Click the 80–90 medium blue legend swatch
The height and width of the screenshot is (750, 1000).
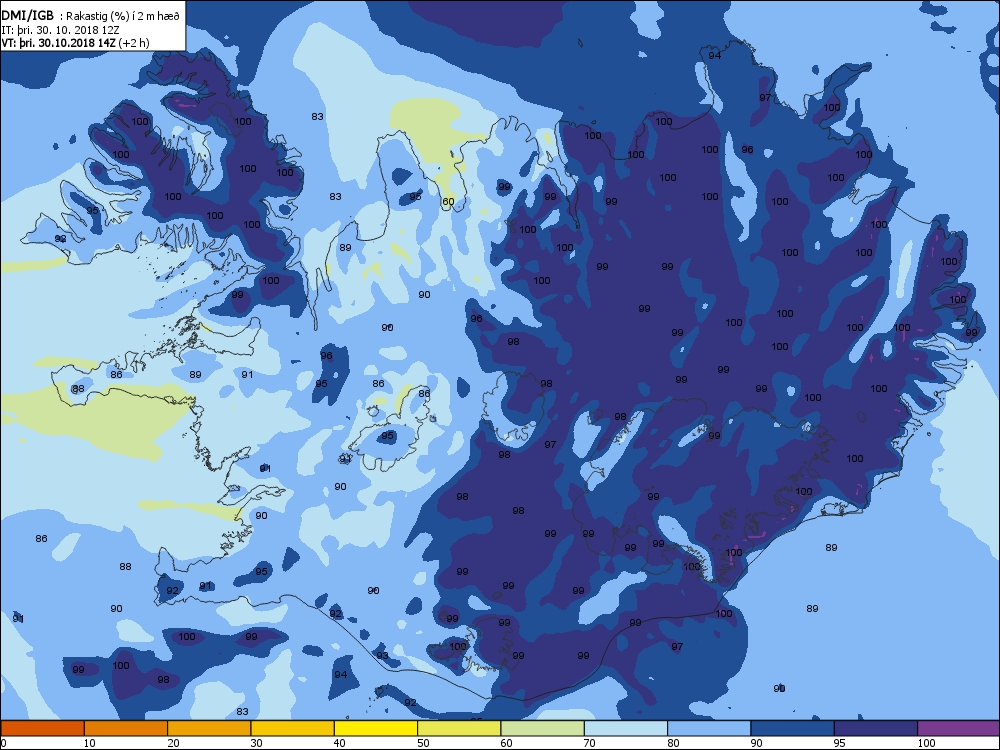click(x=709, y=728)
